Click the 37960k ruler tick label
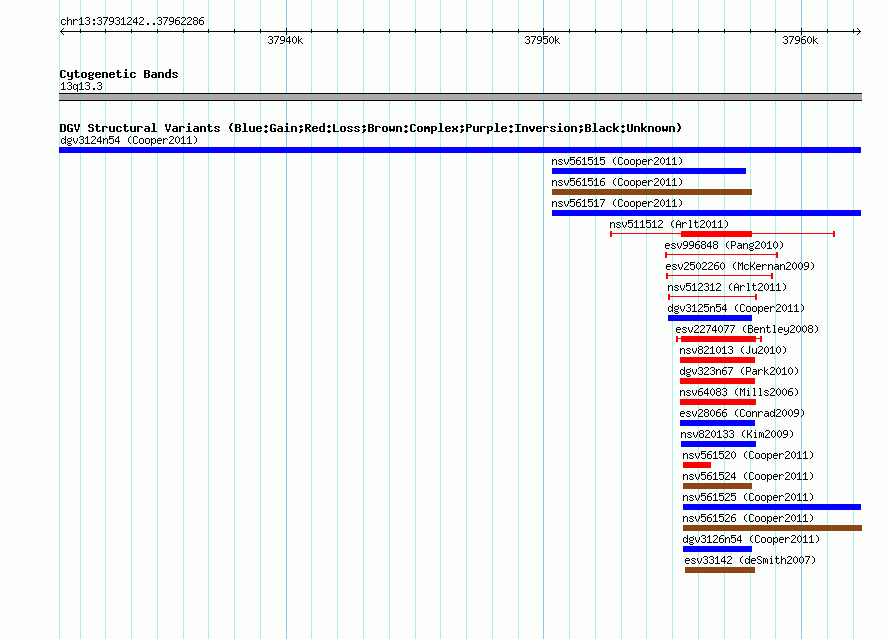890x639 pixels. pos(800,40)
